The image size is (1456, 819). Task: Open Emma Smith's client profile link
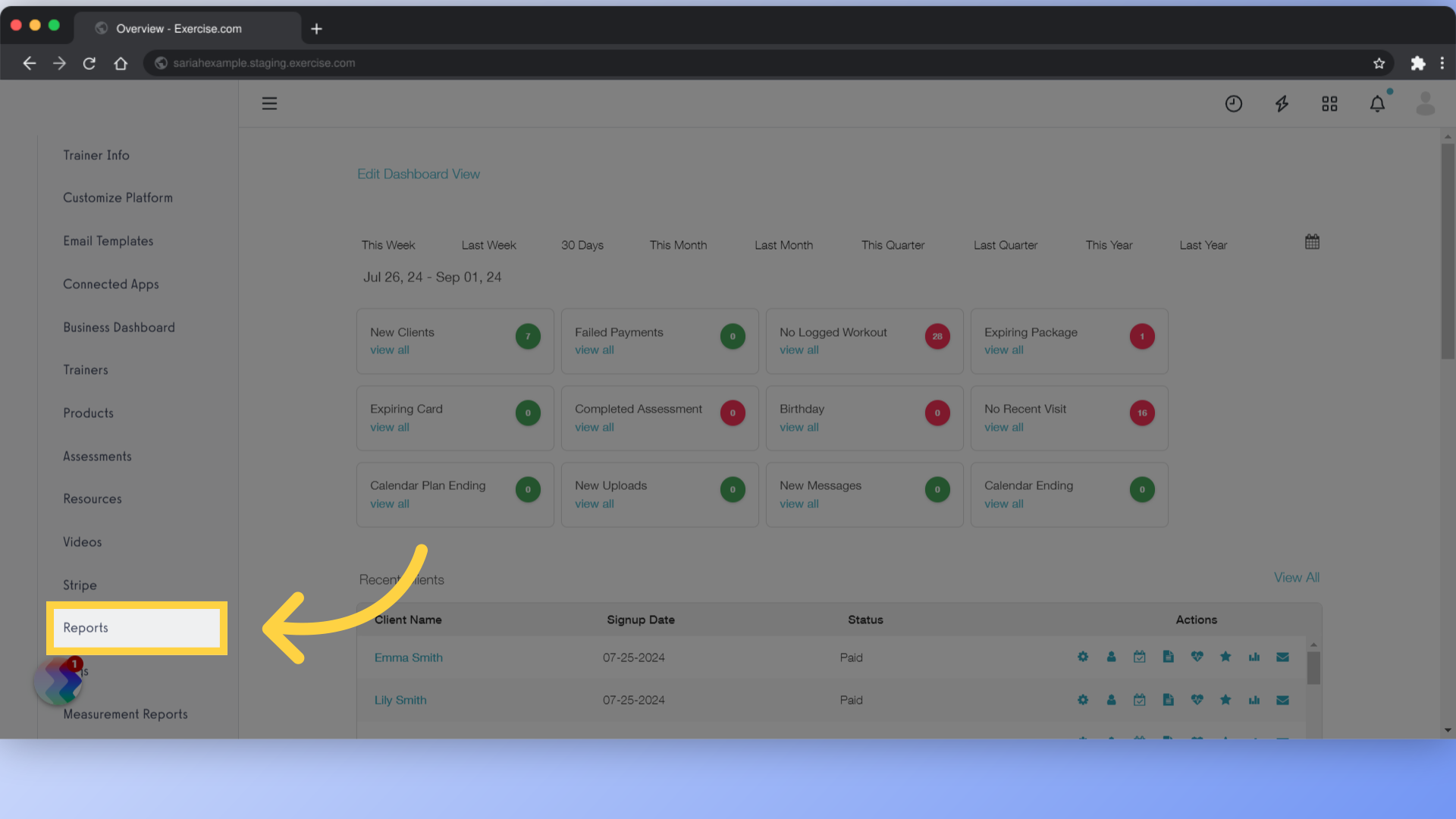tap(409, 657)
